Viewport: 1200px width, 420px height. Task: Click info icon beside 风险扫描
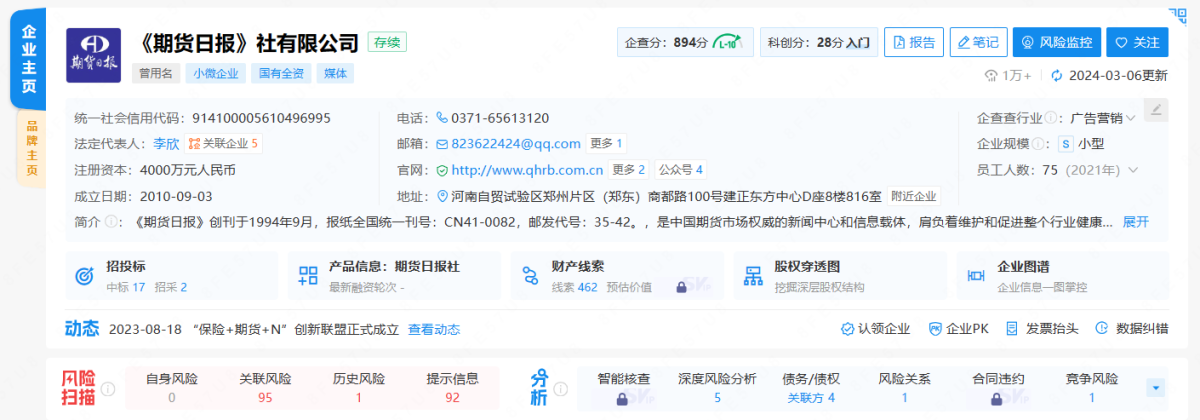pos(108,389)
